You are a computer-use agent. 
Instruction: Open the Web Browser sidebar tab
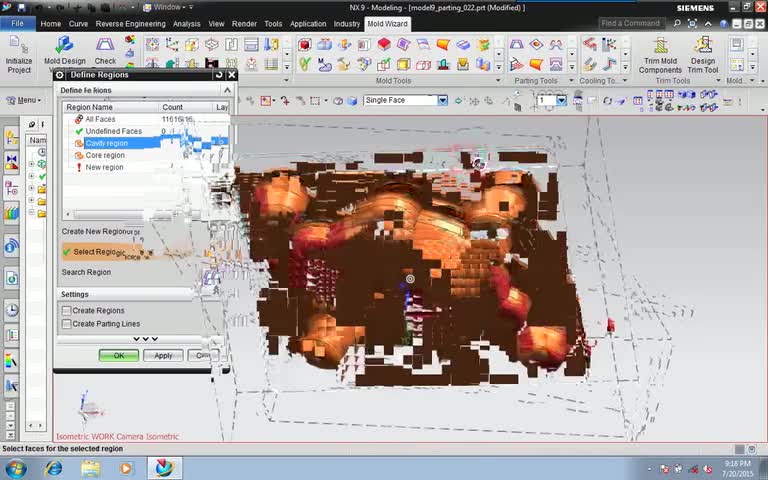point(11,279)
